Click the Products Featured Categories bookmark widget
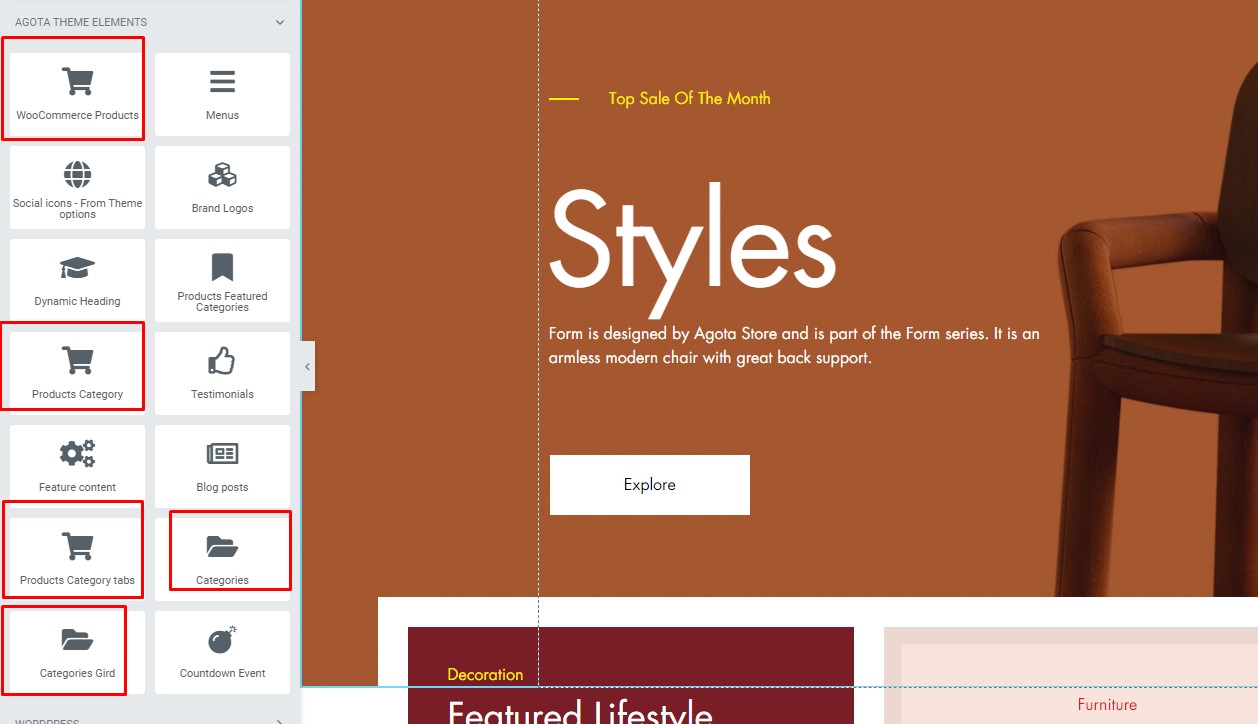 [x=222, y=280]
